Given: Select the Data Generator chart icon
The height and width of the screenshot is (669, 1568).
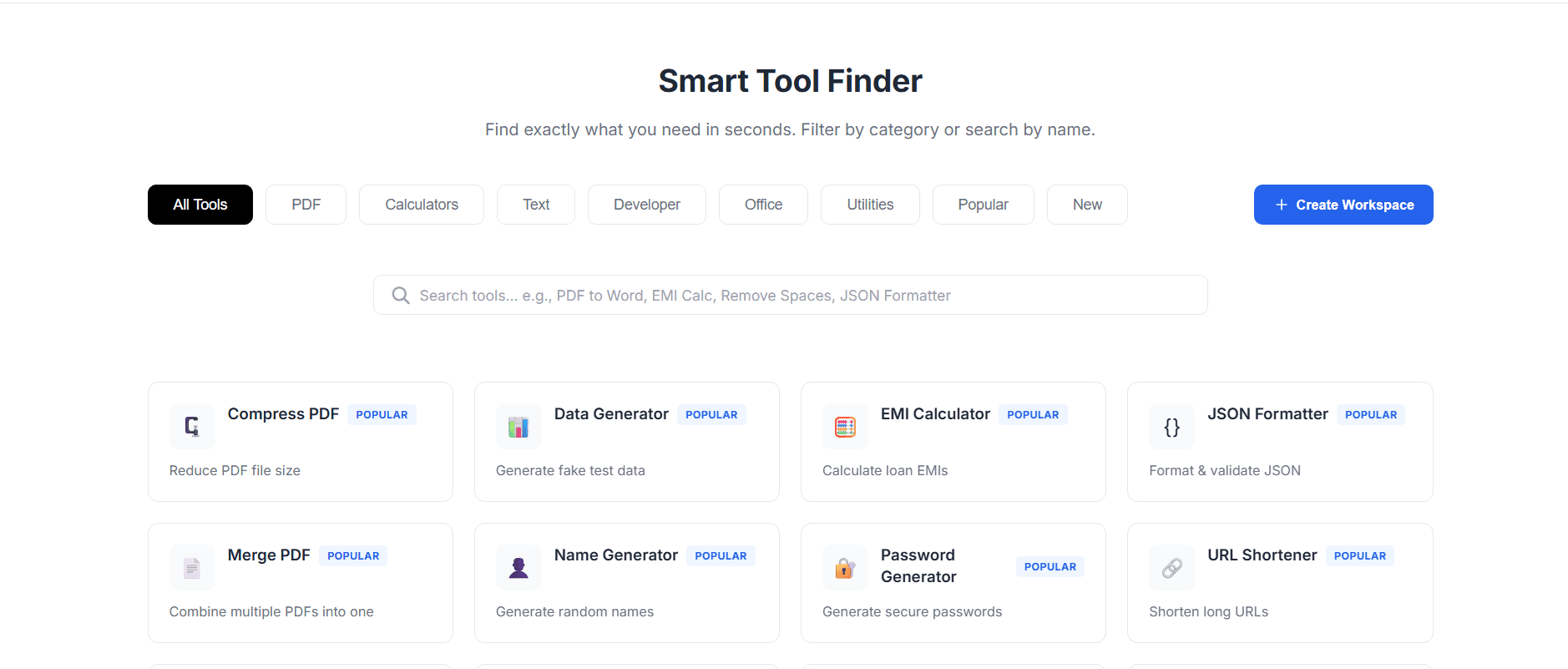Looking at the screenshot, I should click(x=518, y=426).
